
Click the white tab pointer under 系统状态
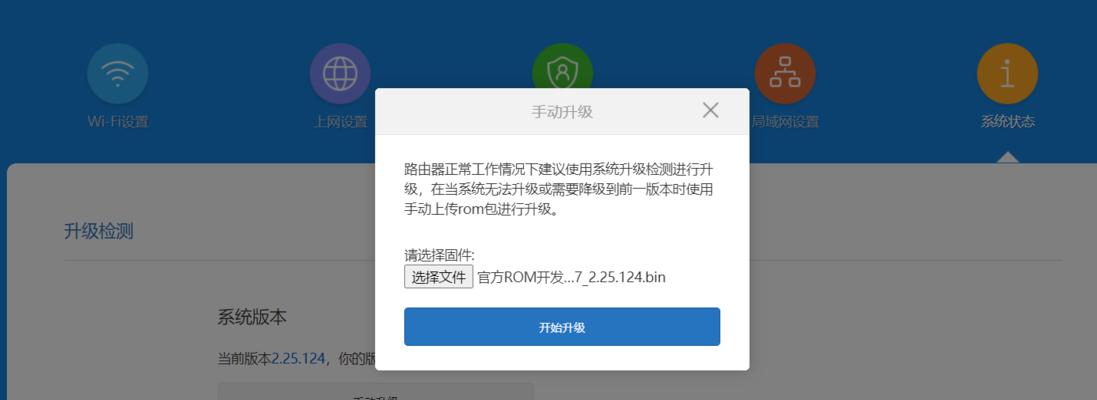[x=1007, y=157]
